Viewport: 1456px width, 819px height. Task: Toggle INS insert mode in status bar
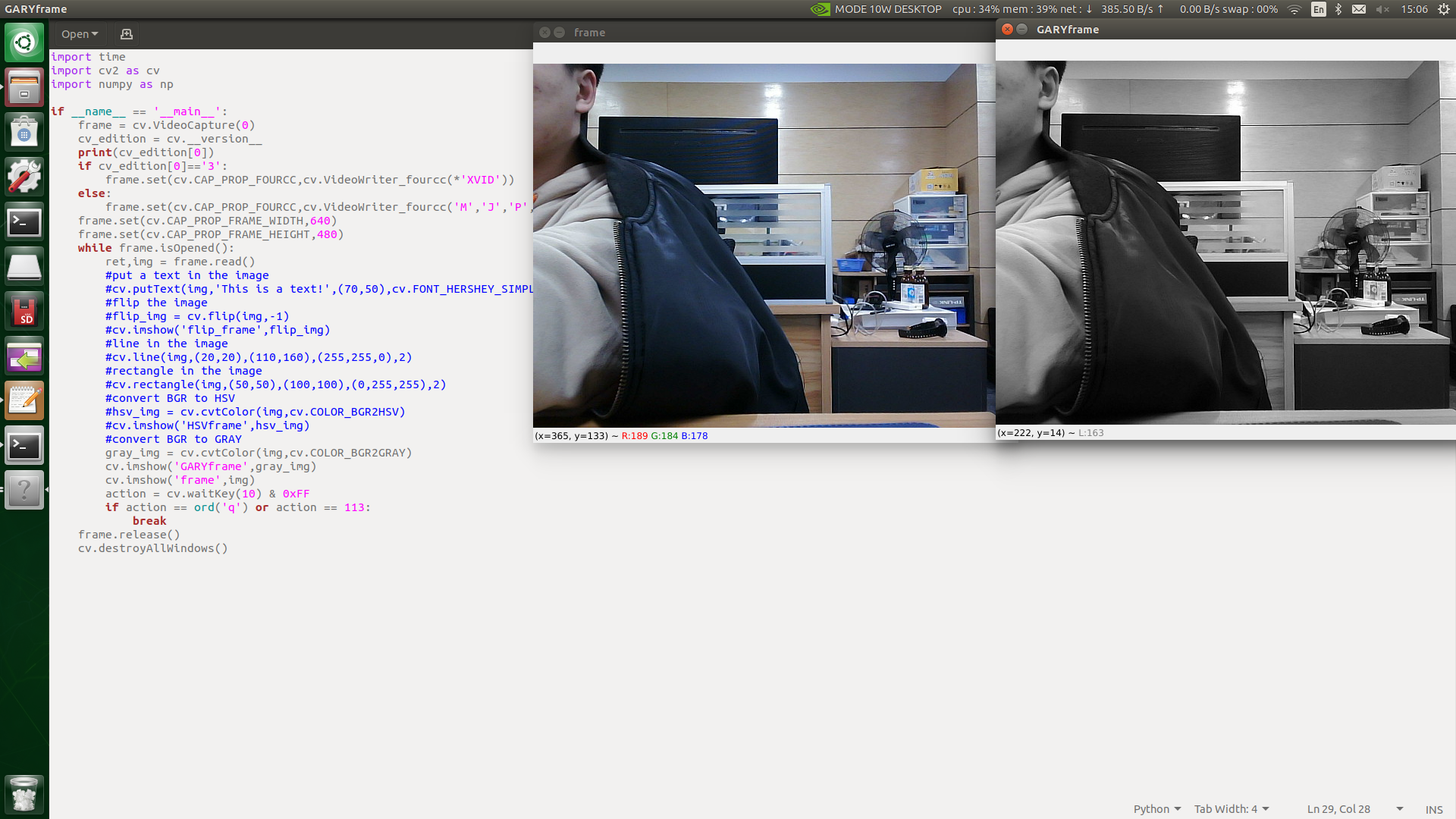tap(1433, 809)
